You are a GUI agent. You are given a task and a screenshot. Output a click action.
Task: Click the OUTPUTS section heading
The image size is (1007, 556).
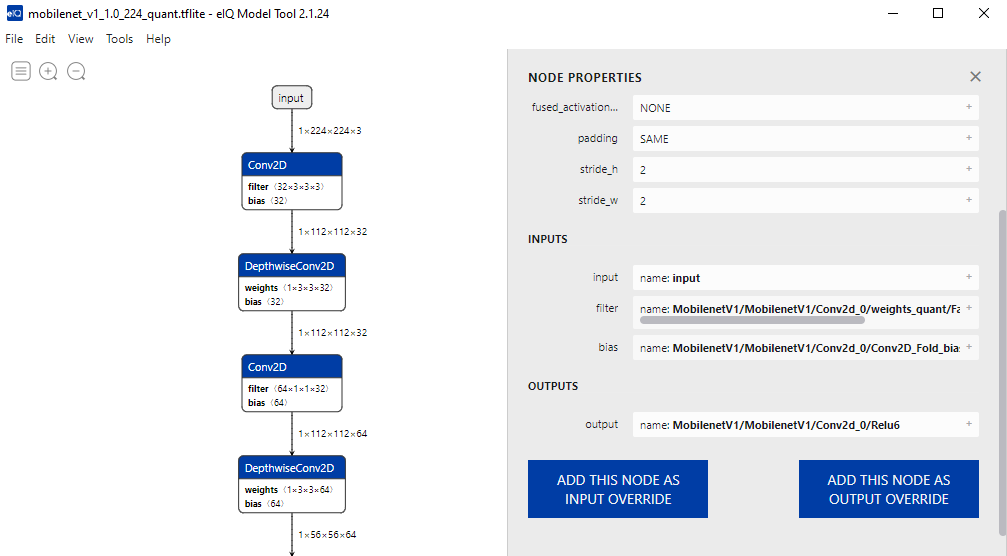tap(553, 386)
